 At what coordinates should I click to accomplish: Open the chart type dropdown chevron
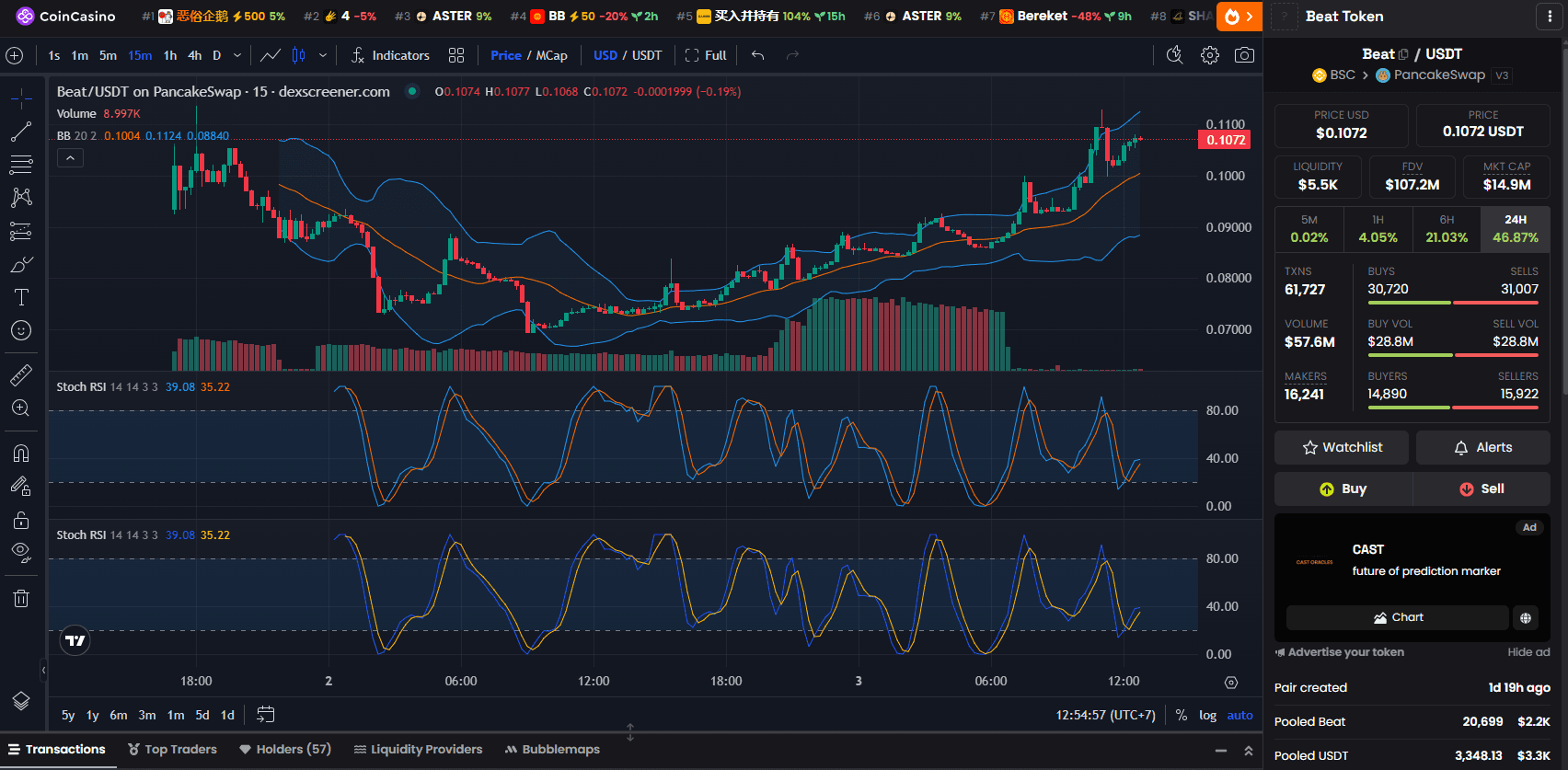[322, 55]
